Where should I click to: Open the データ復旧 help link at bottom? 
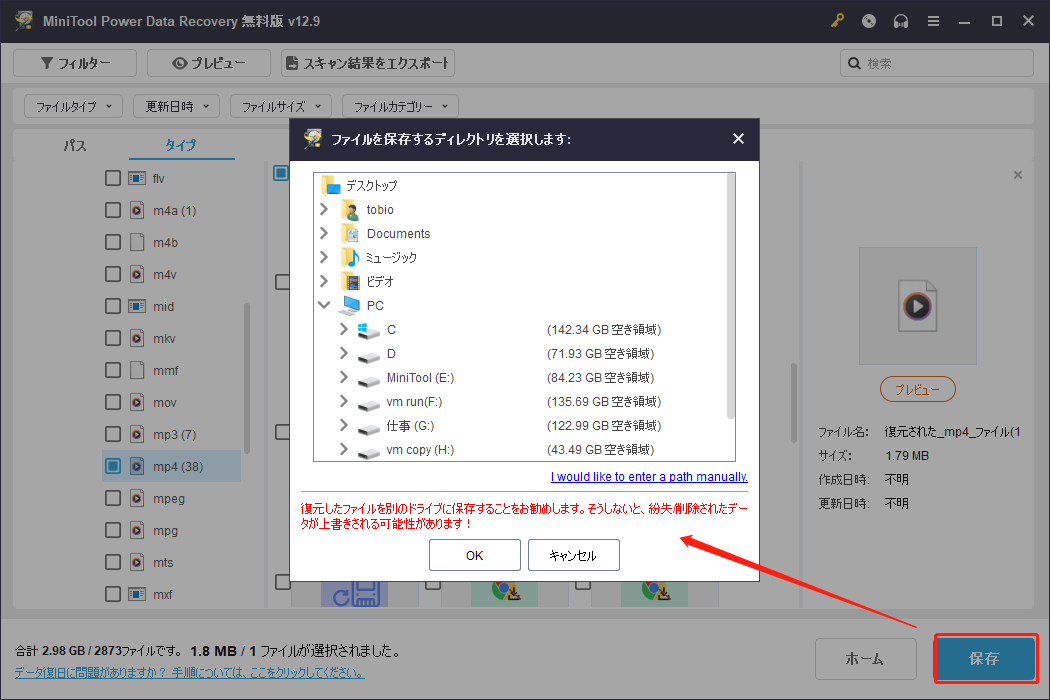point(190,672)
